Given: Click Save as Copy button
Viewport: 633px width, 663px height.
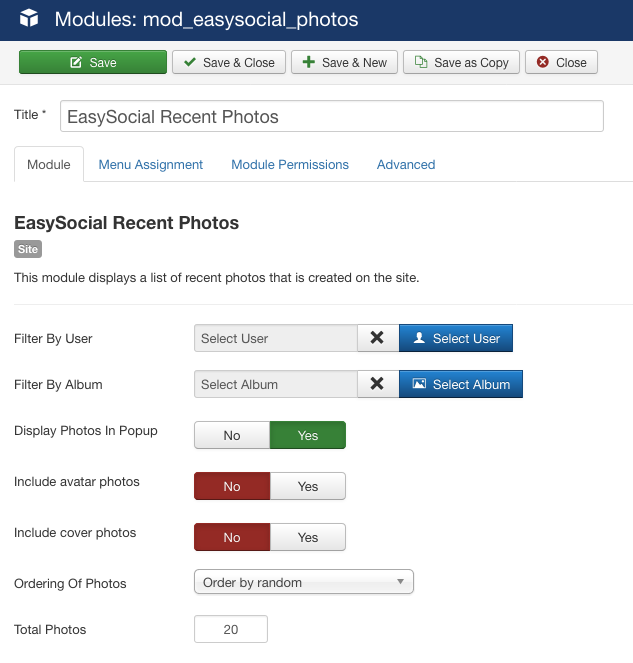Looking at the screenshot, I should [461, 62].
